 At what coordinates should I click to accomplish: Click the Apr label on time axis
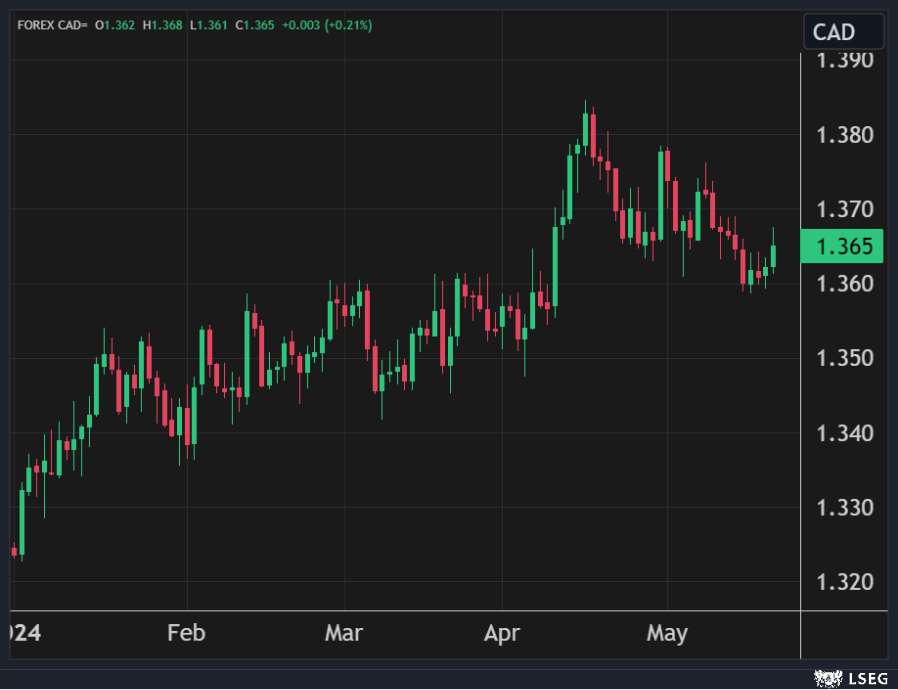(501, 633)
